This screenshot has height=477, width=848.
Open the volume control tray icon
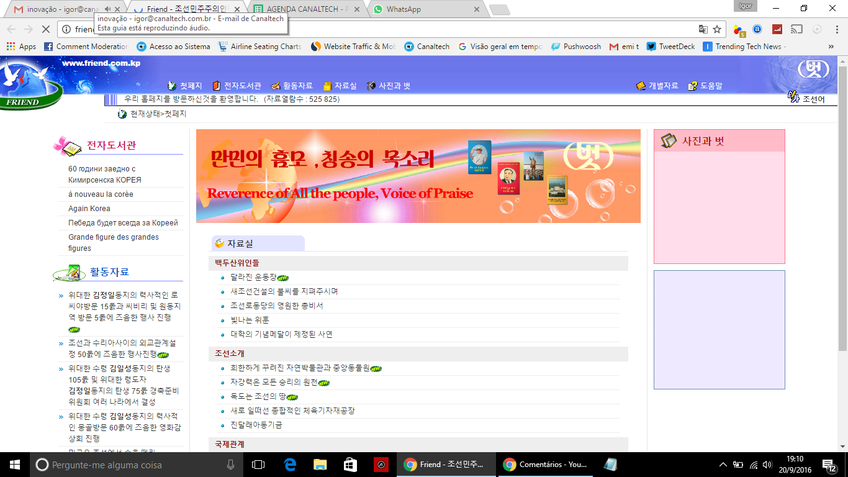(x=767, y=465)
